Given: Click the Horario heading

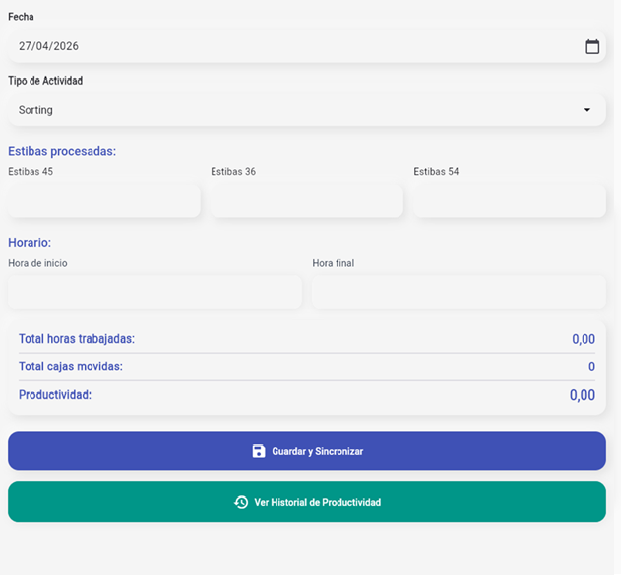Looking at the screenshot, I should (x=30, y=242).
